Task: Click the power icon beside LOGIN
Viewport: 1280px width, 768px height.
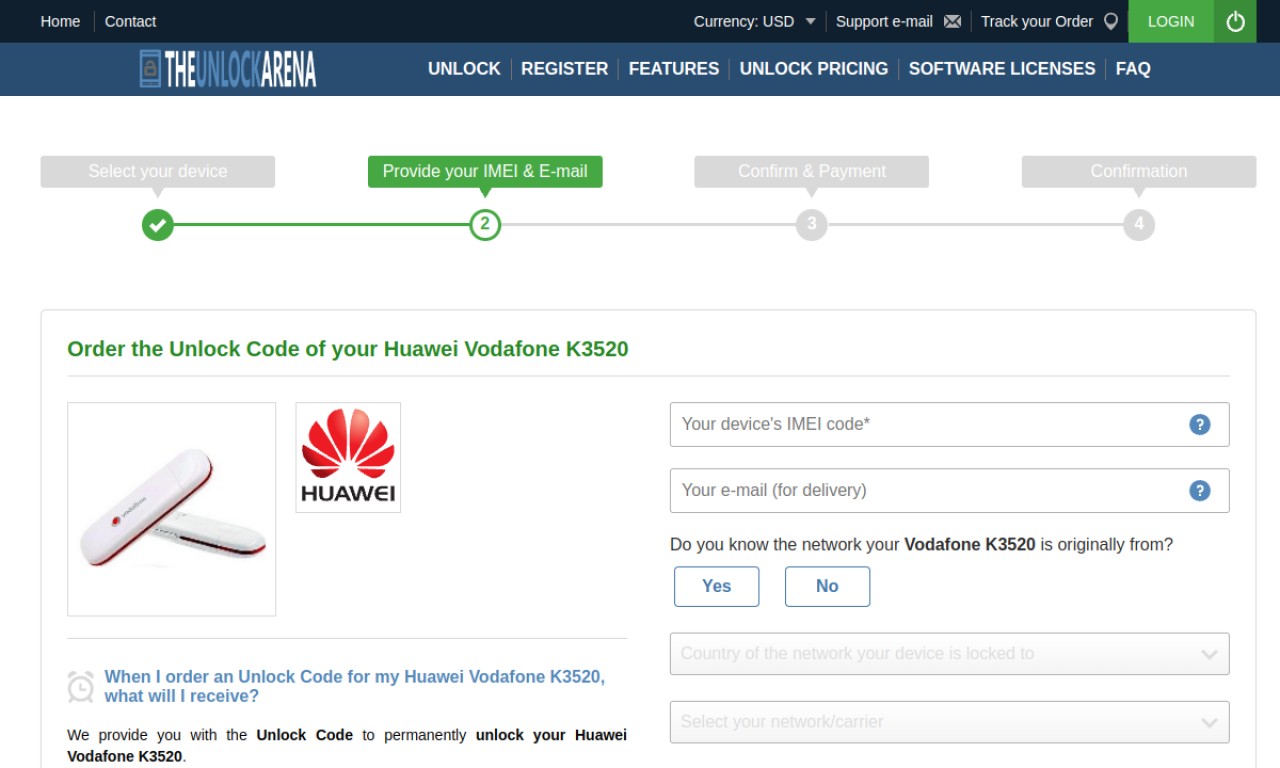Action: point(1236,21)
